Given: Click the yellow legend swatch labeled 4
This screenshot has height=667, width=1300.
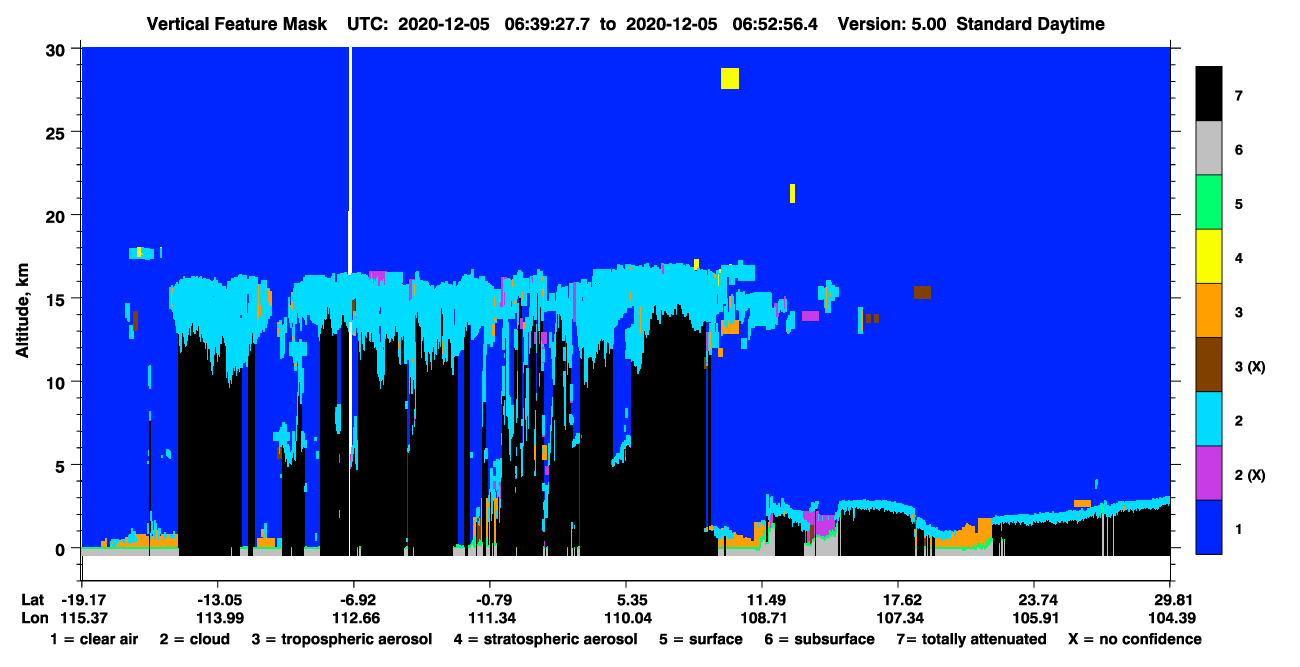Looking at the screenshot, I should click(1209, 257).
